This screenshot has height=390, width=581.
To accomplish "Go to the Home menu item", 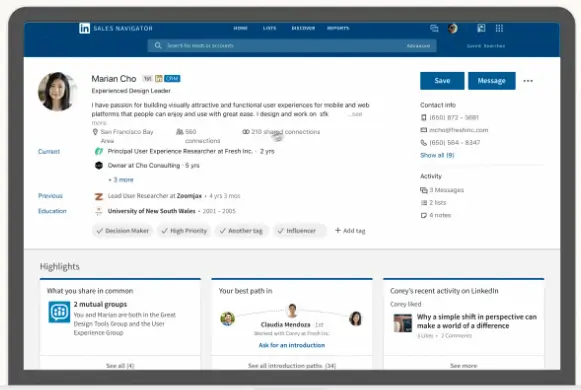I will click(240, 28).
